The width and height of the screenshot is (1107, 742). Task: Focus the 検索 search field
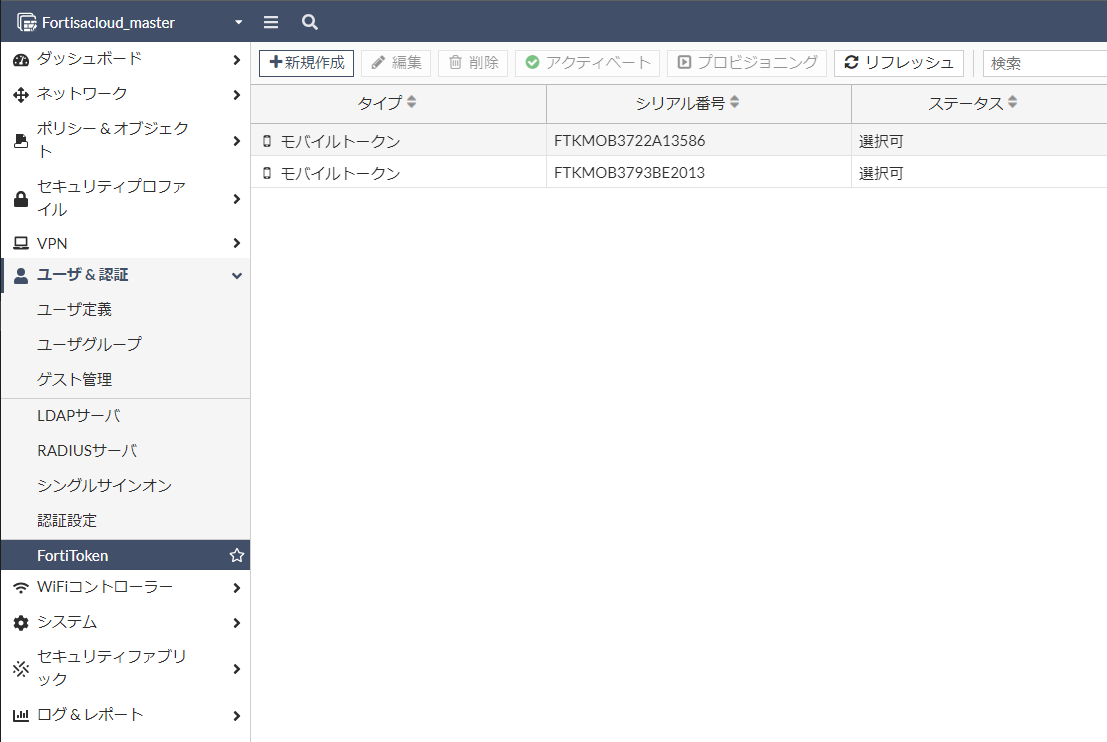1045,64
